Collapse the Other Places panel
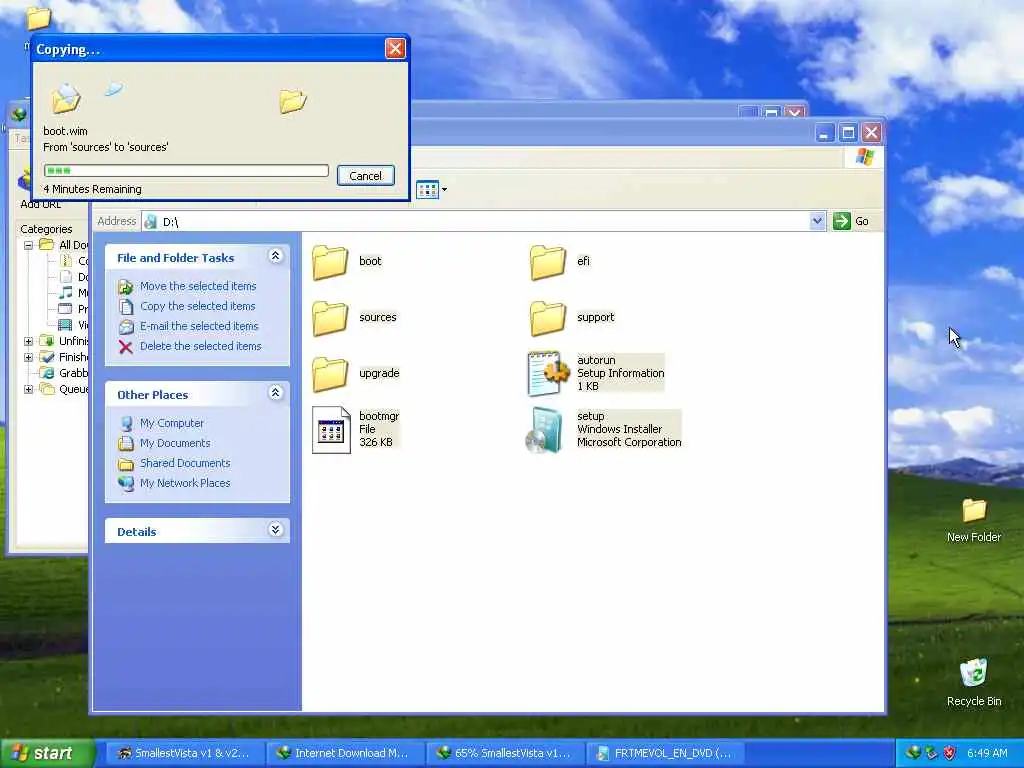 (276, 392)
